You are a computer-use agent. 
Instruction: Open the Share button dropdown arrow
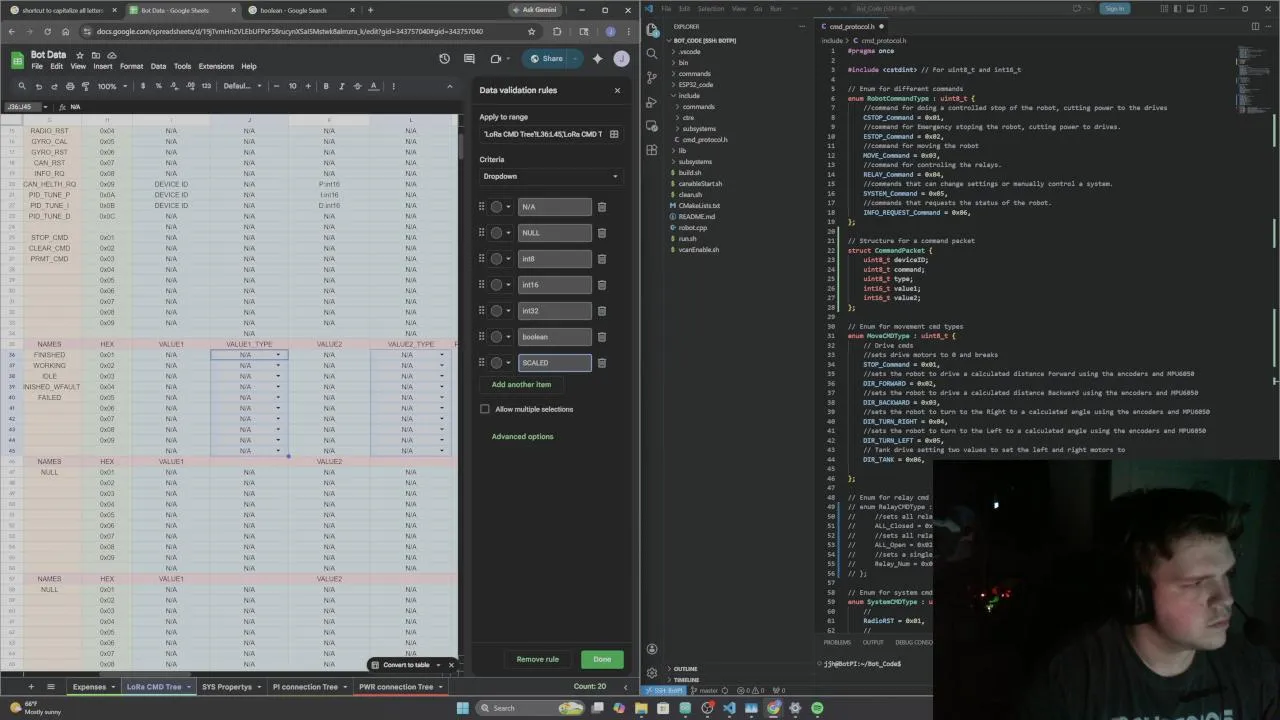pyautogui.click(x=577, y=58)
